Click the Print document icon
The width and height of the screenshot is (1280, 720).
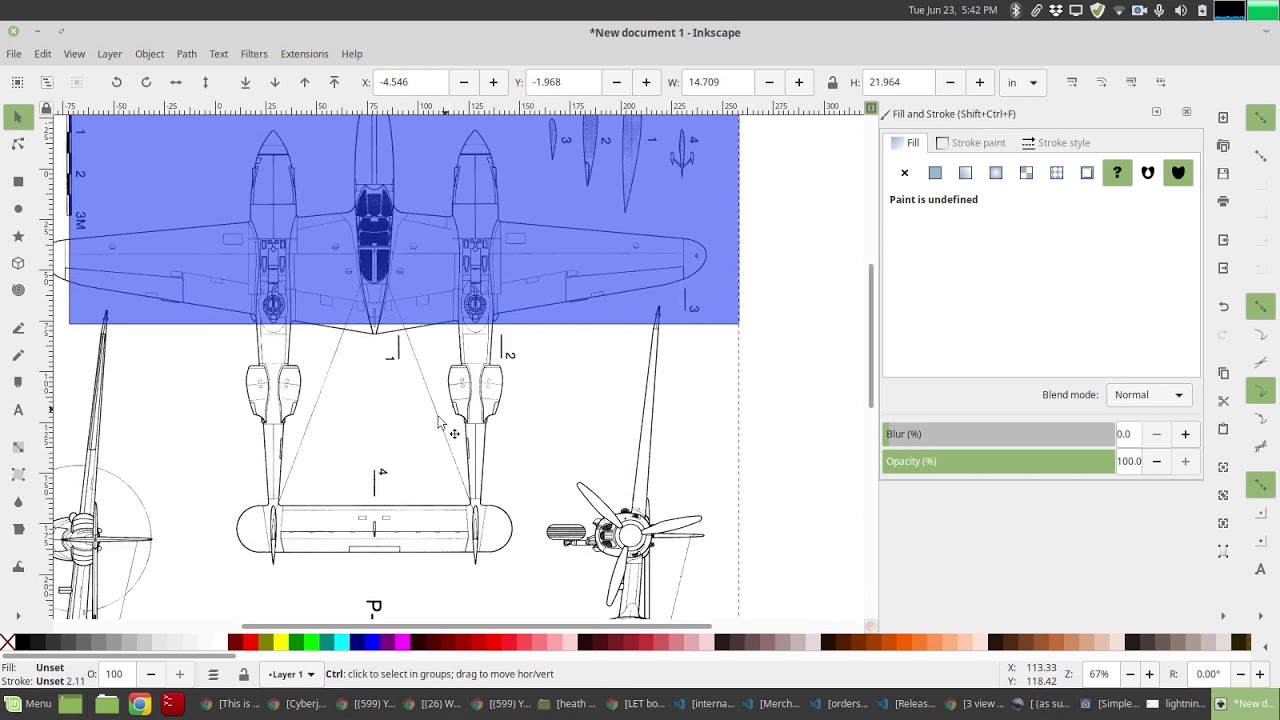pyautogui.click(x=1223, y=201)
